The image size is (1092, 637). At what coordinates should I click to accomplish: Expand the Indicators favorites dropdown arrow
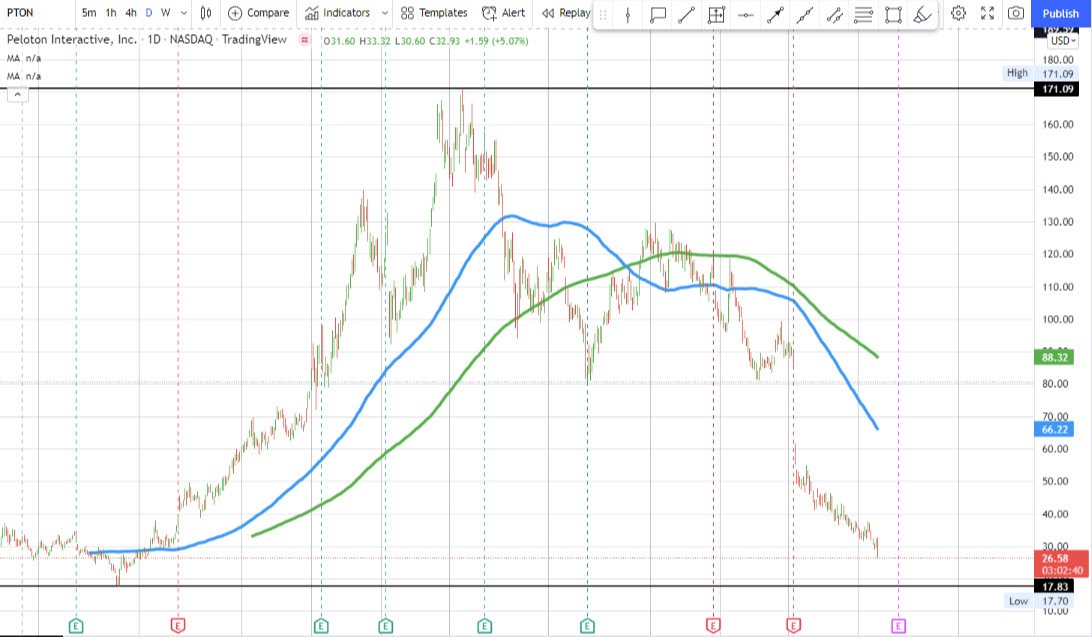pos(384,13)
